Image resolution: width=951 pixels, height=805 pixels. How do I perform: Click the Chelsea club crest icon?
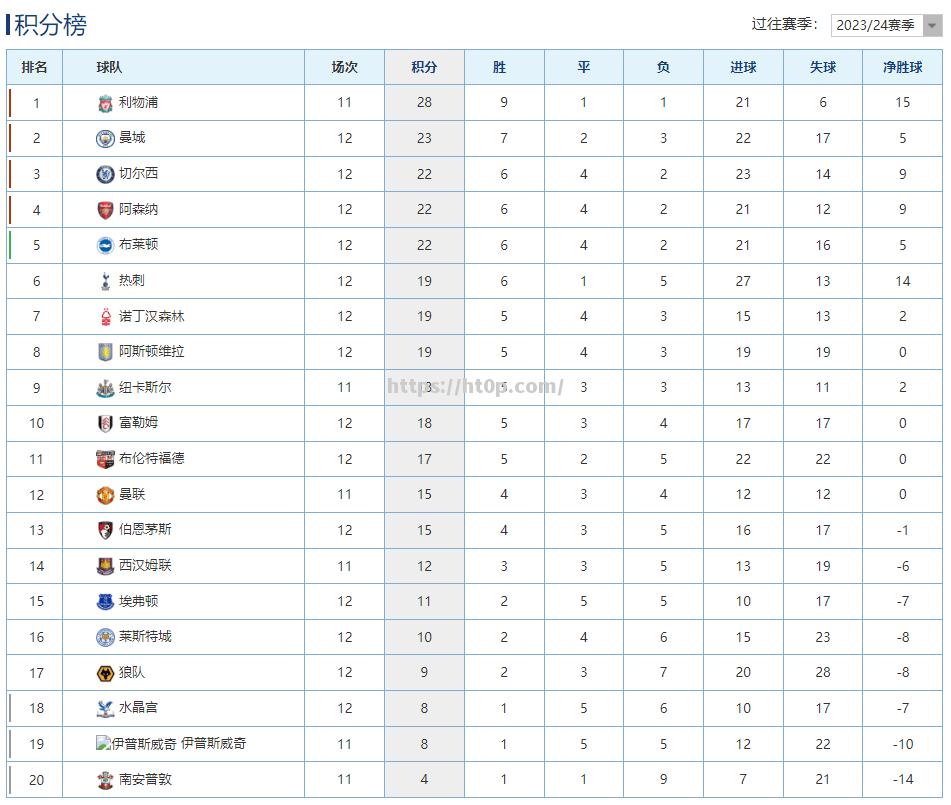click(105, 174)
